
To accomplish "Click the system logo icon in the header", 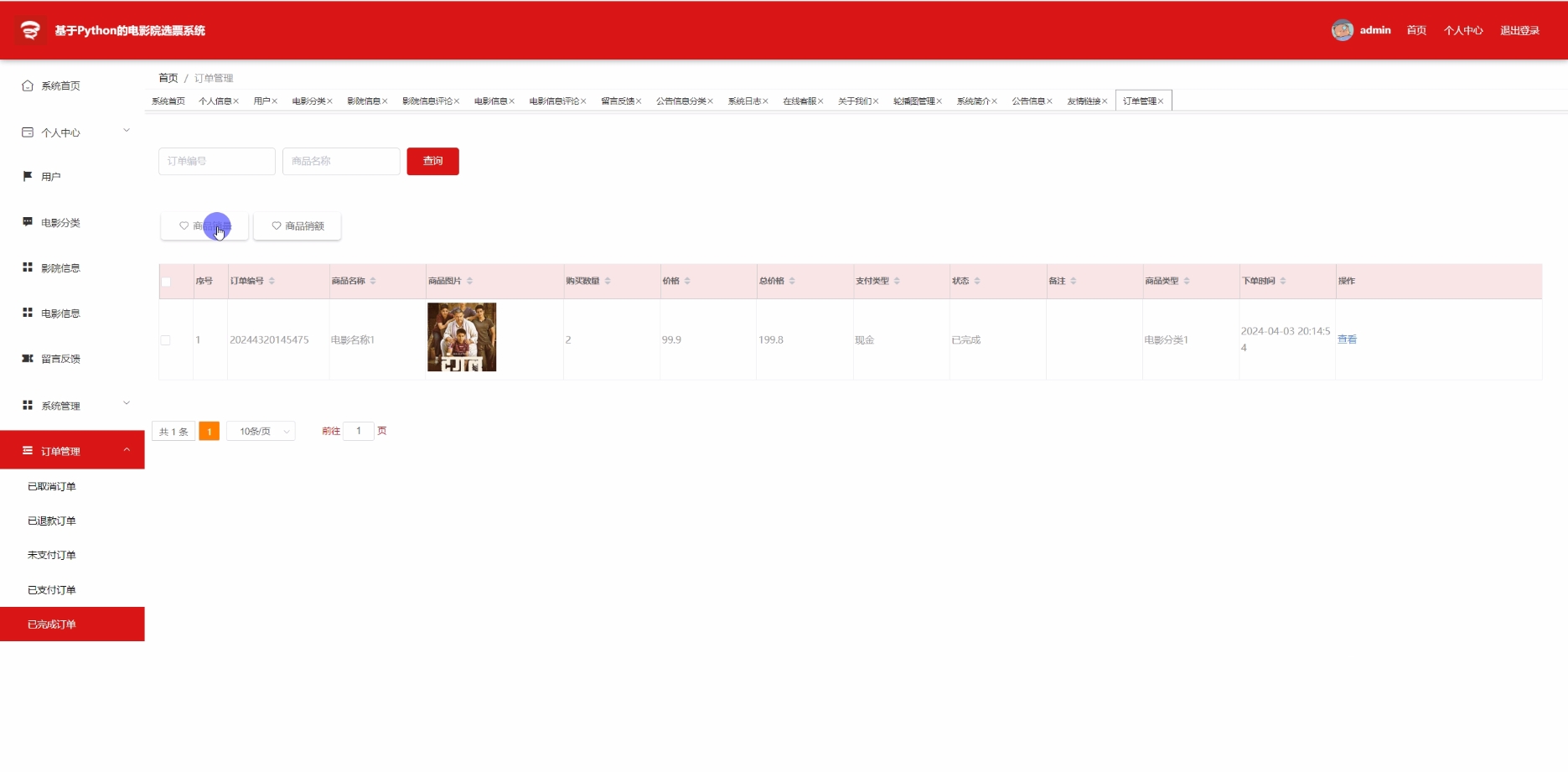I will [x=30, y=30].
